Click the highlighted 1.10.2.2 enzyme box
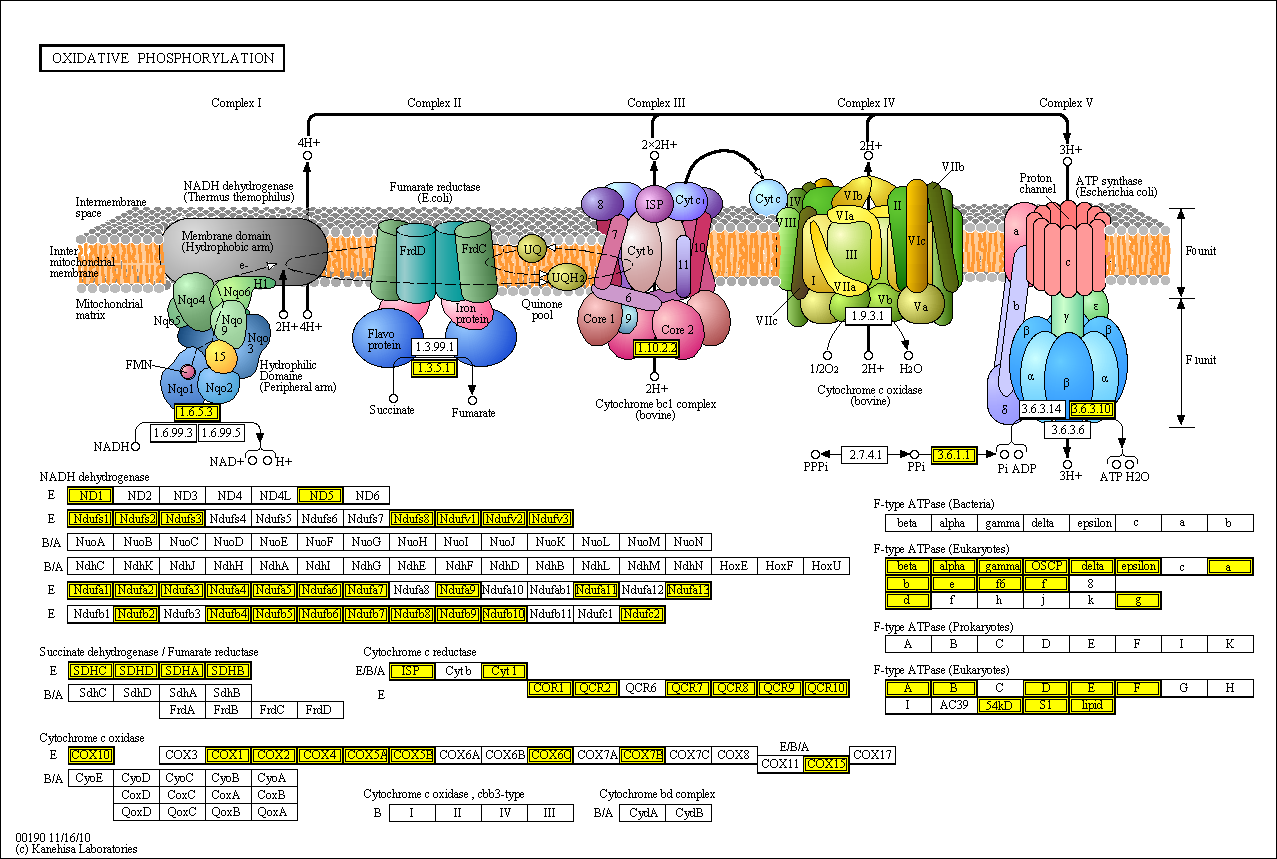Viewport: 1277px width, 859px height. click(x=656, y=348)
